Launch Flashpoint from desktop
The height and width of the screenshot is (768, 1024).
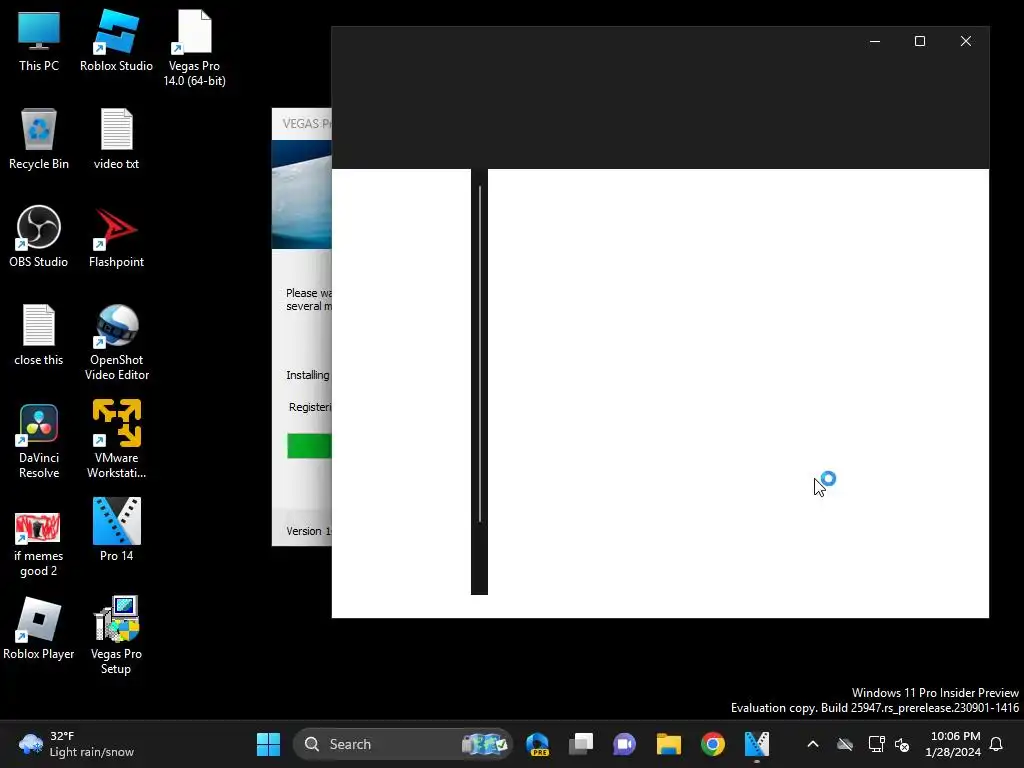(116, 238)
